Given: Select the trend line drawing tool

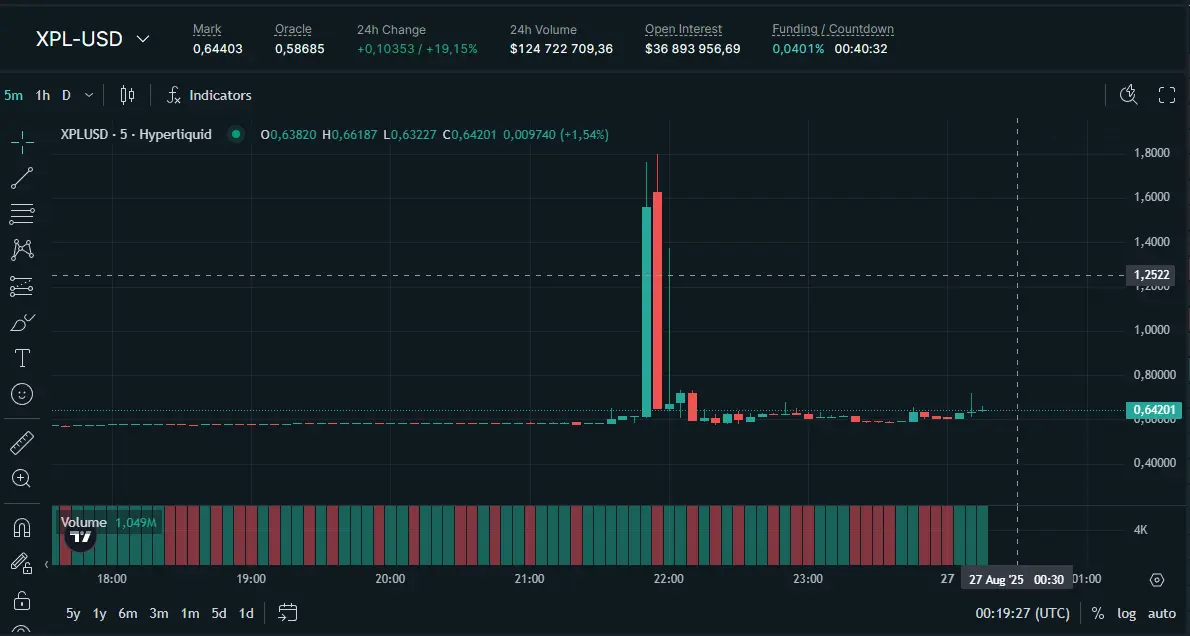Looking at the screenshot, I should 22,178.
